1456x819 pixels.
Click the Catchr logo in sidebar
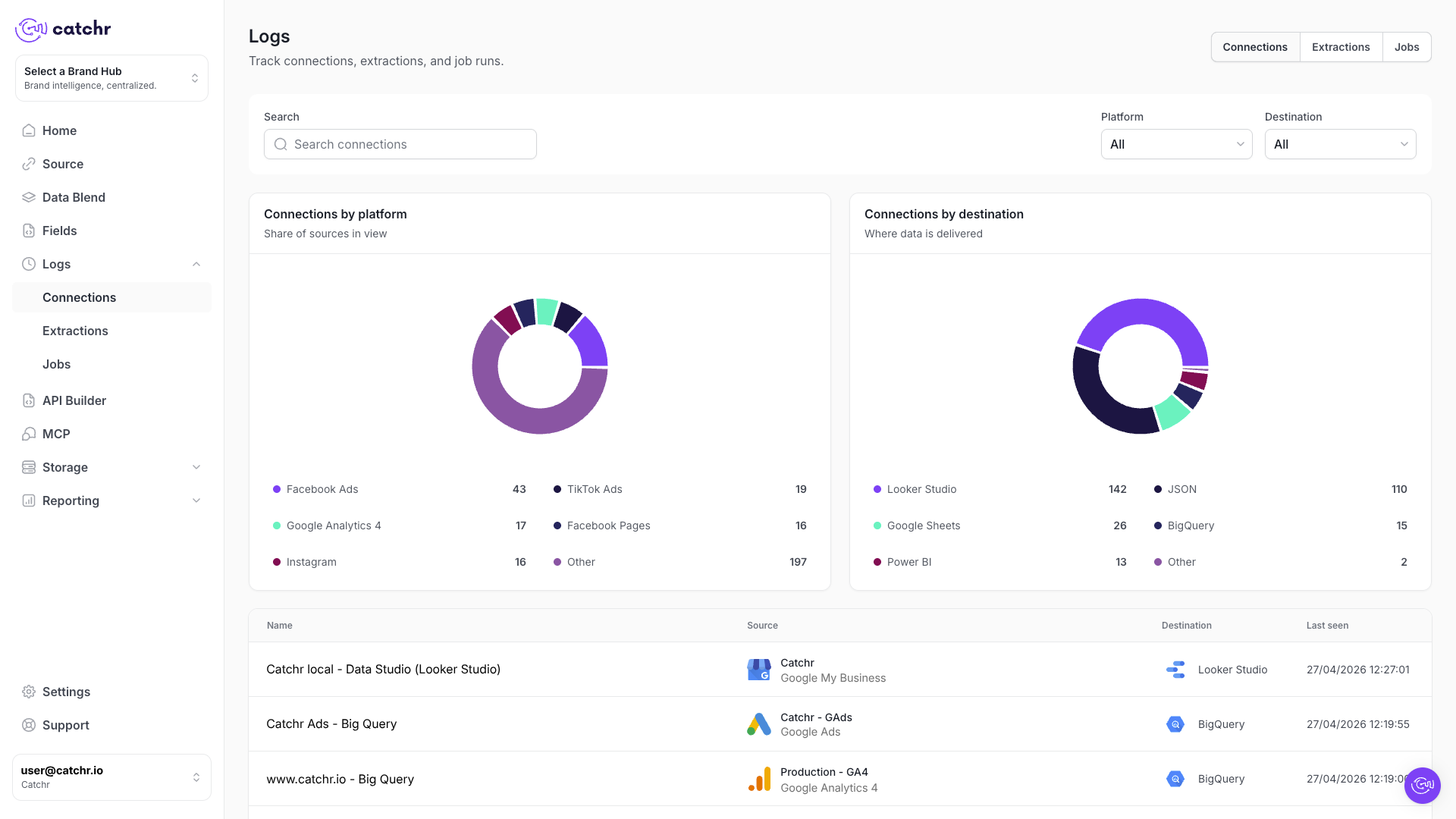tap(63, 29)
